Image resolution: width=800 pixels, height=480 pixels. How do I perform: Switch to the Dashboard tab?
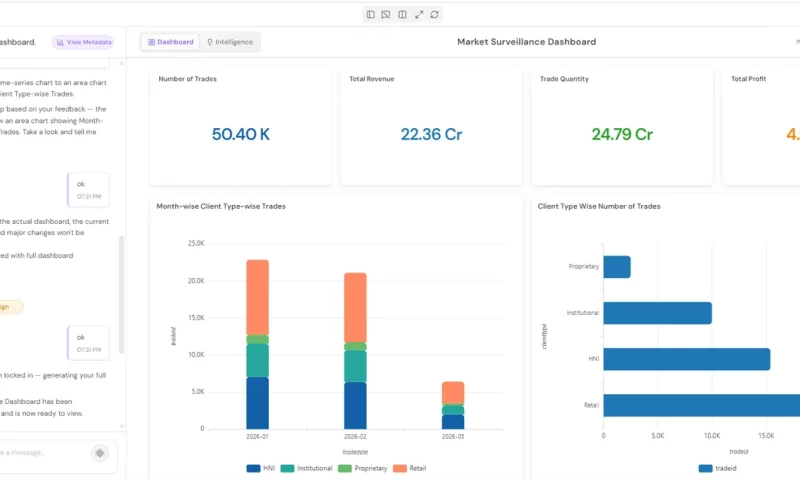point(171,42)
